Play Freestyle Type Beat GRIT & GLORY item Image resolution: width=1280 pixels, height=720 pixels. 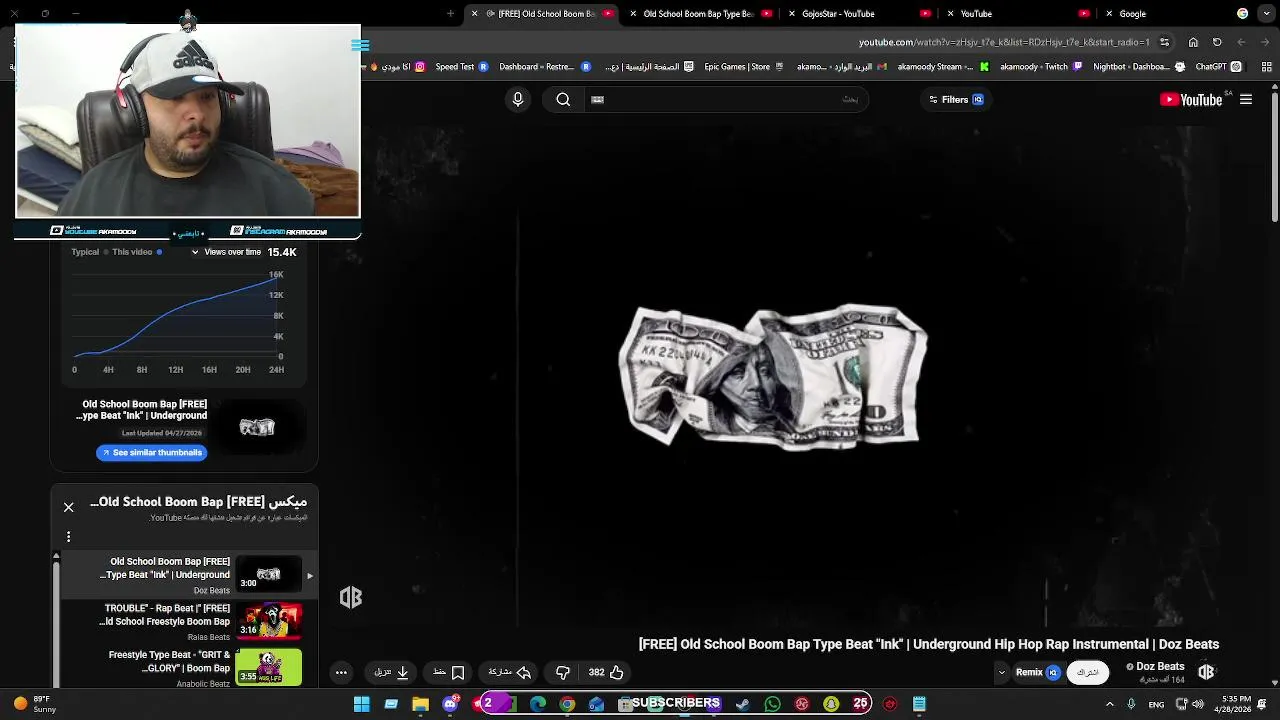tap(187, 667)
